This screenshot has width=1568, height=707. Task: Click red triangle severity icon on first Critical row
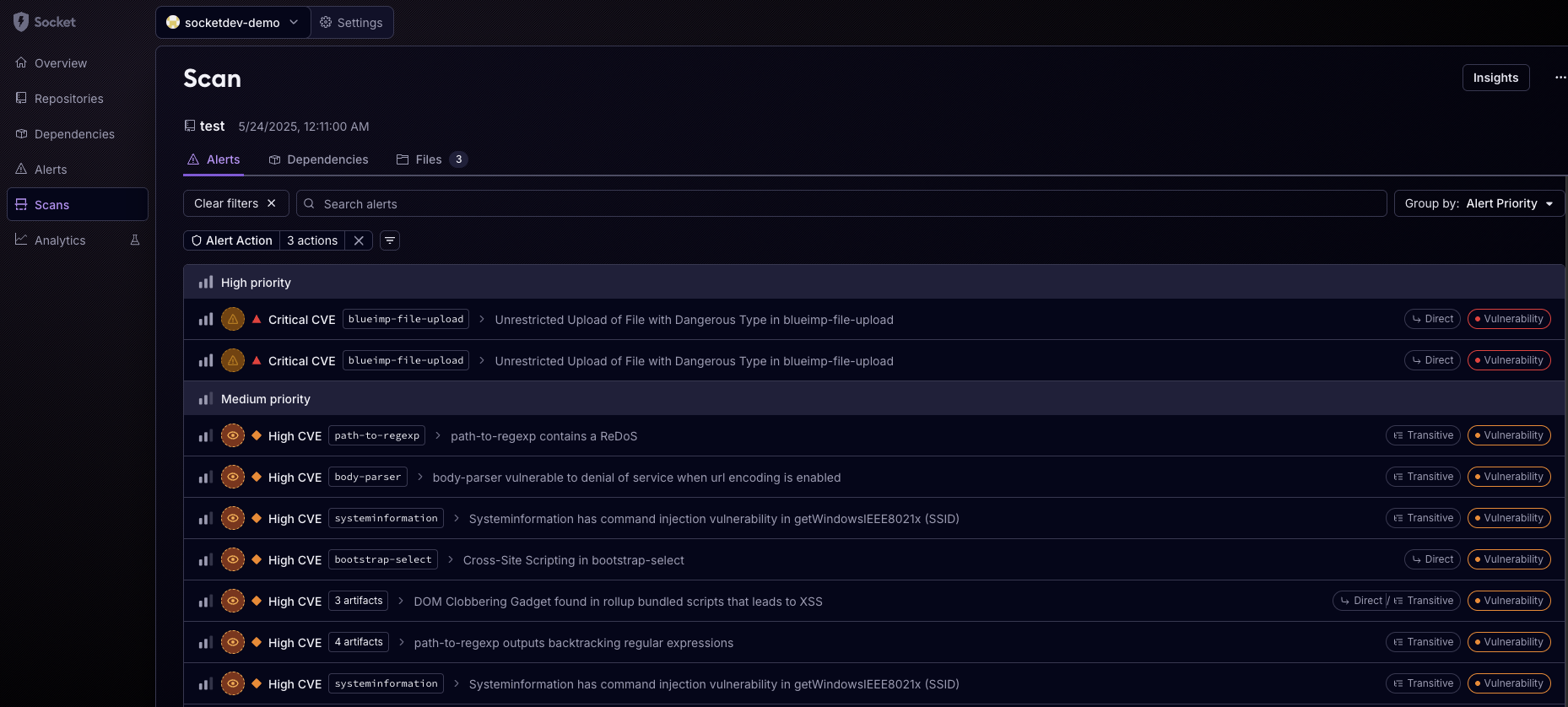(x=257, y=319)
